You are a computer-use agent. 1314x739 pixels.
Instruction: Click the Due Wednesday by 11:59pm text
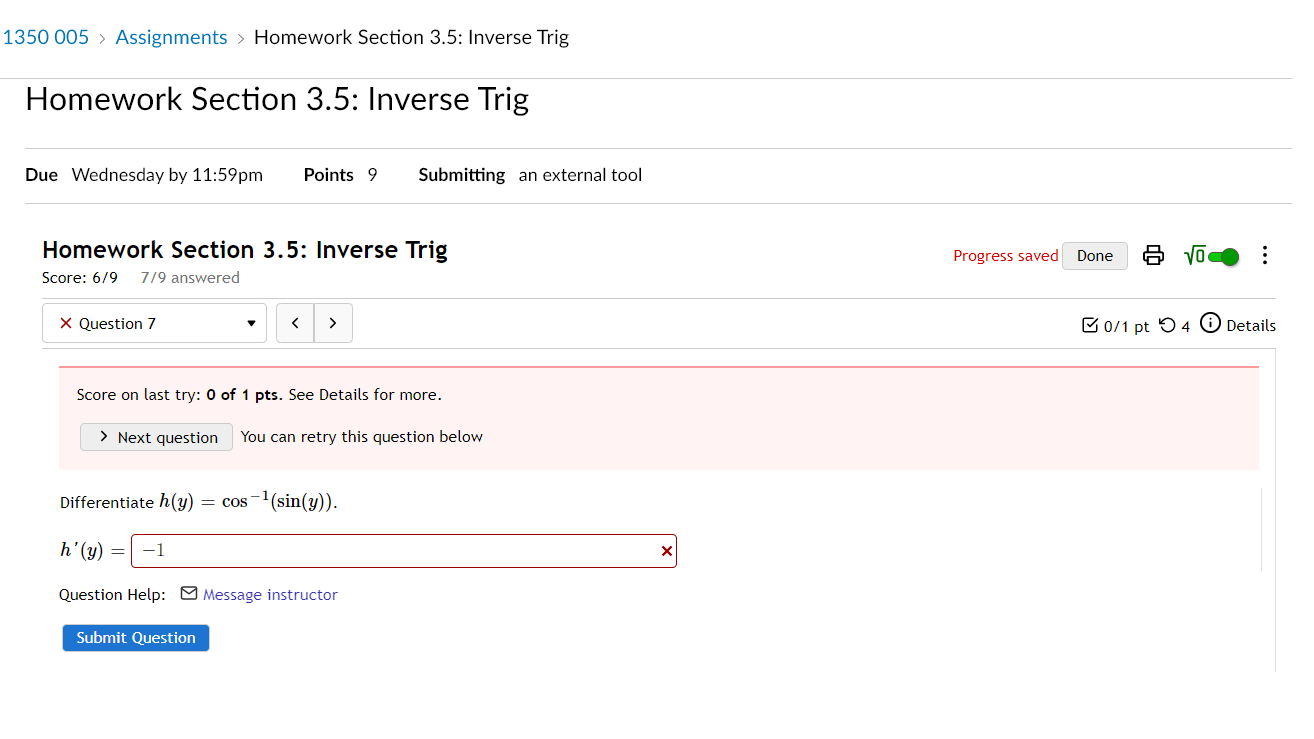pos(144,175)
